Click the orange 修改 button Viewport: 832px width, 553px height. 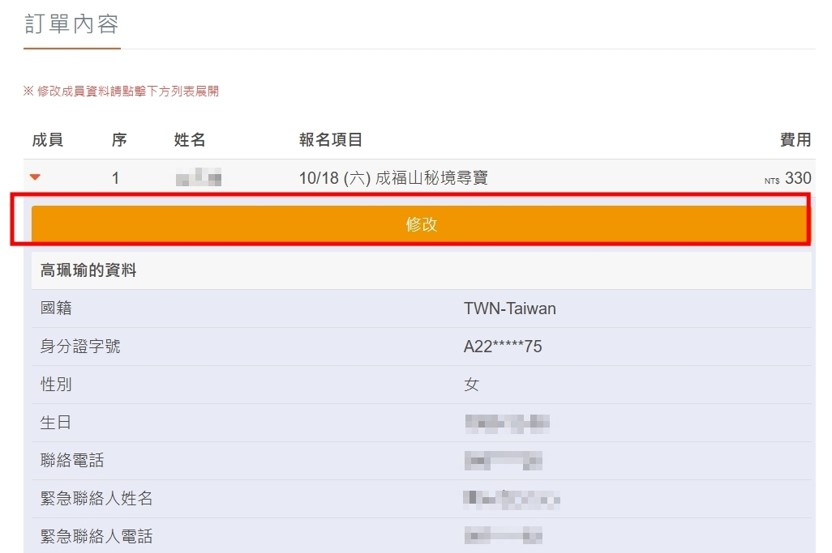(421, 225)
